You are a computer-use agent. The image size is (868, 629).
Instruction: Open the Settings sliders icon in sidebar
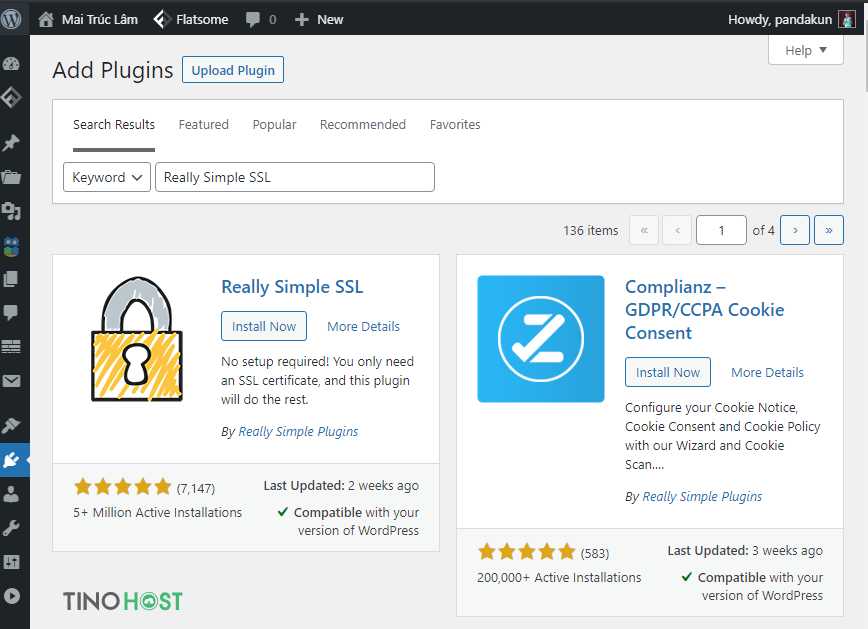click(x=11, y=562)
